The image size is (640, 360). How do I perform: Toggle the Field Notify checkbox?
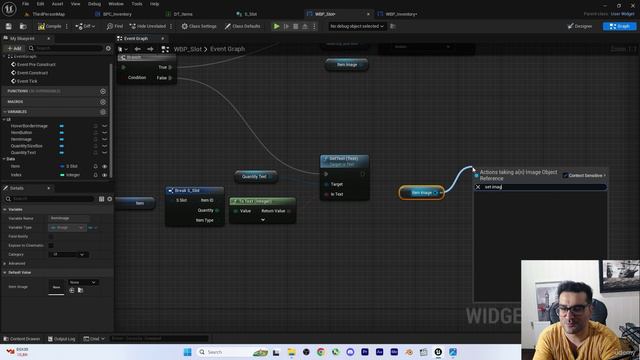coord(51,236)
